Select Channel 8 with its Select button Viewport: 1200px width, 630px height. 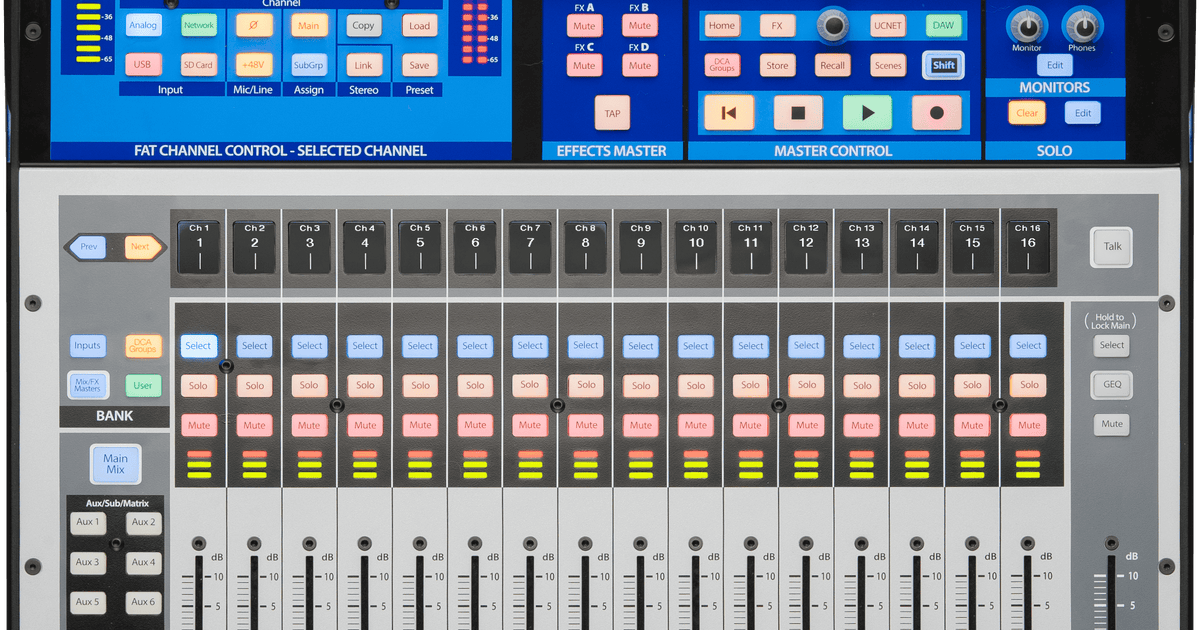click(585, 345)
